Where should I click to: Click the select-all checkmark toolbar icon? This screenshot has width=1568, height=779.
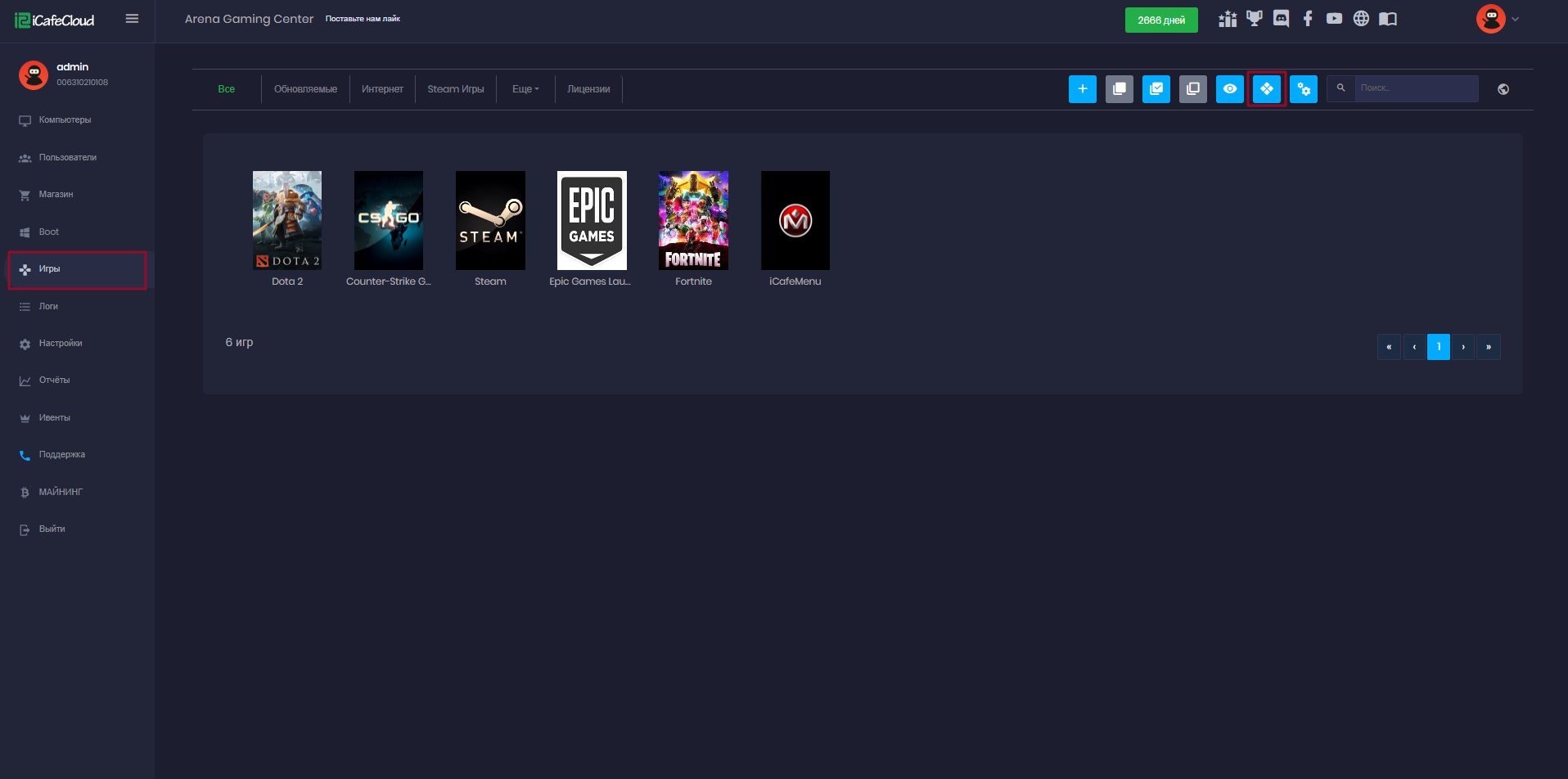1156,89
